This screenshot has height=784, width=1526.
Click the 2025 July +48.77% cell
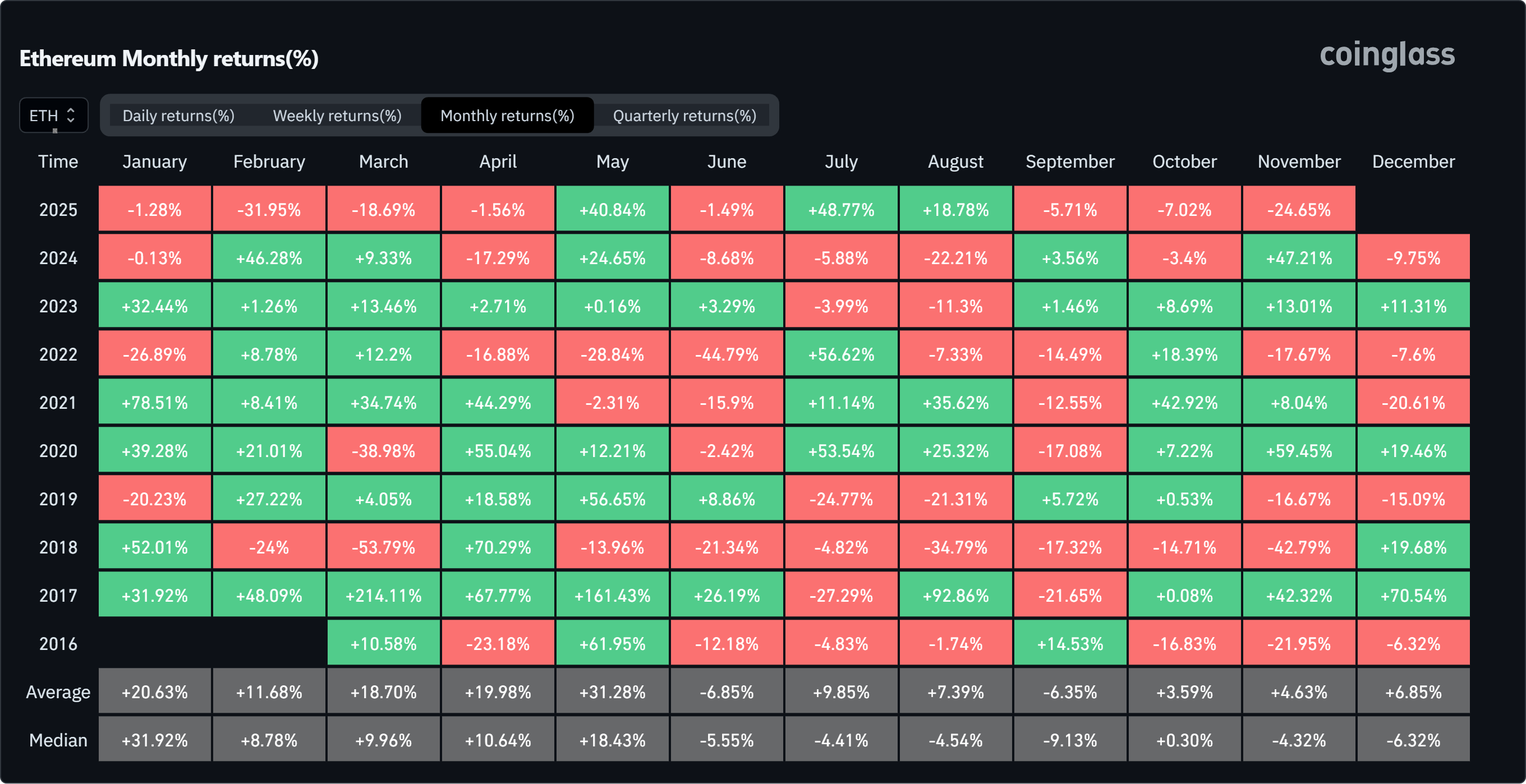click(x=841, y=210)
